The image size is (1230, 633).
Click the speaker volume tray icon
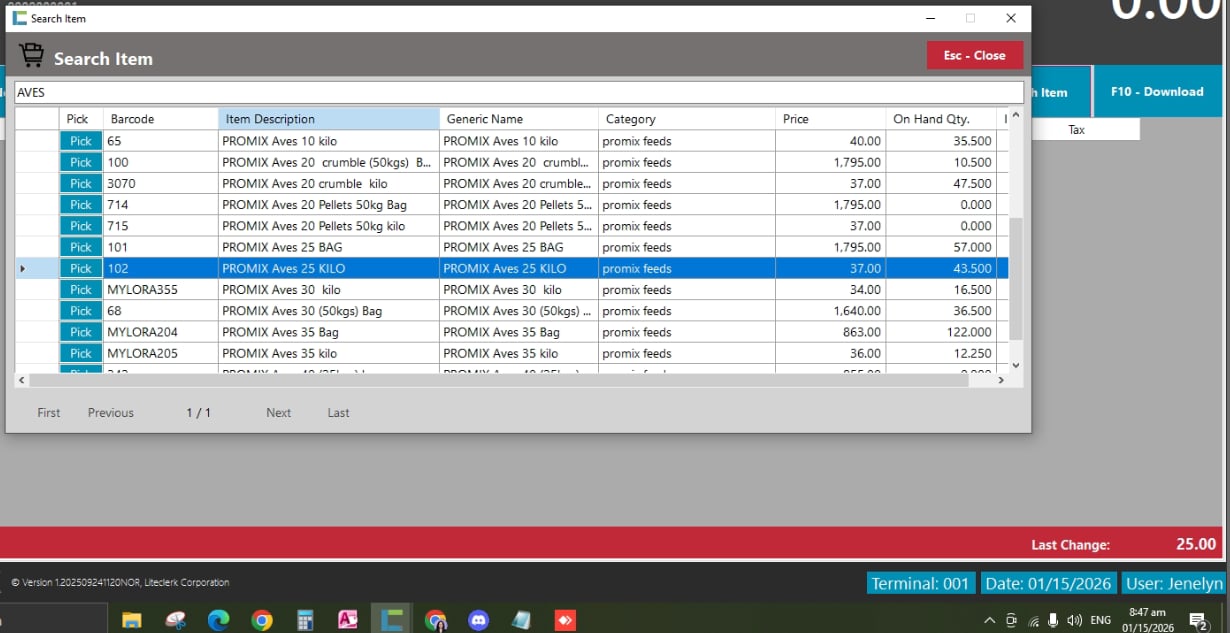[x=1075, y=620]
